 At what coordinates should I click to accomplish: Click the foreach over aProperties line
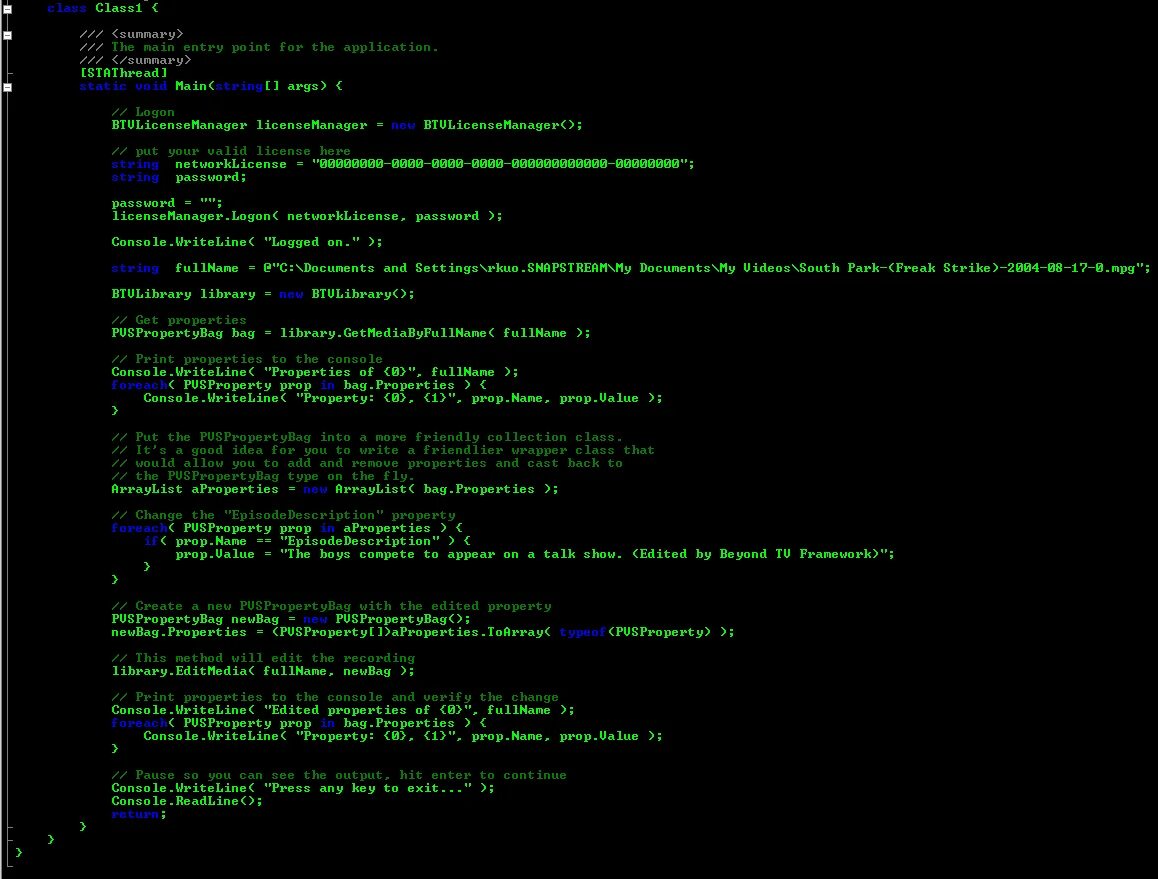pos(287,528)
